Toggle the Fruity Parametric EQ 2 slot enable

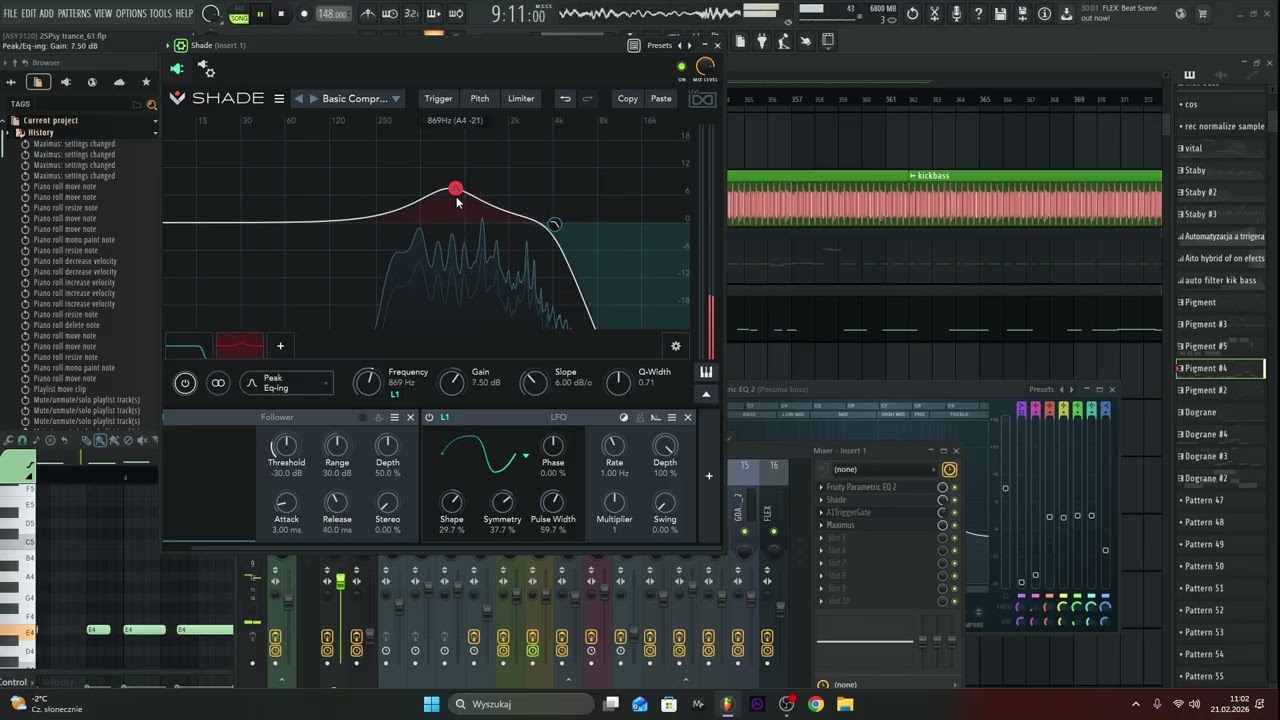954,487
